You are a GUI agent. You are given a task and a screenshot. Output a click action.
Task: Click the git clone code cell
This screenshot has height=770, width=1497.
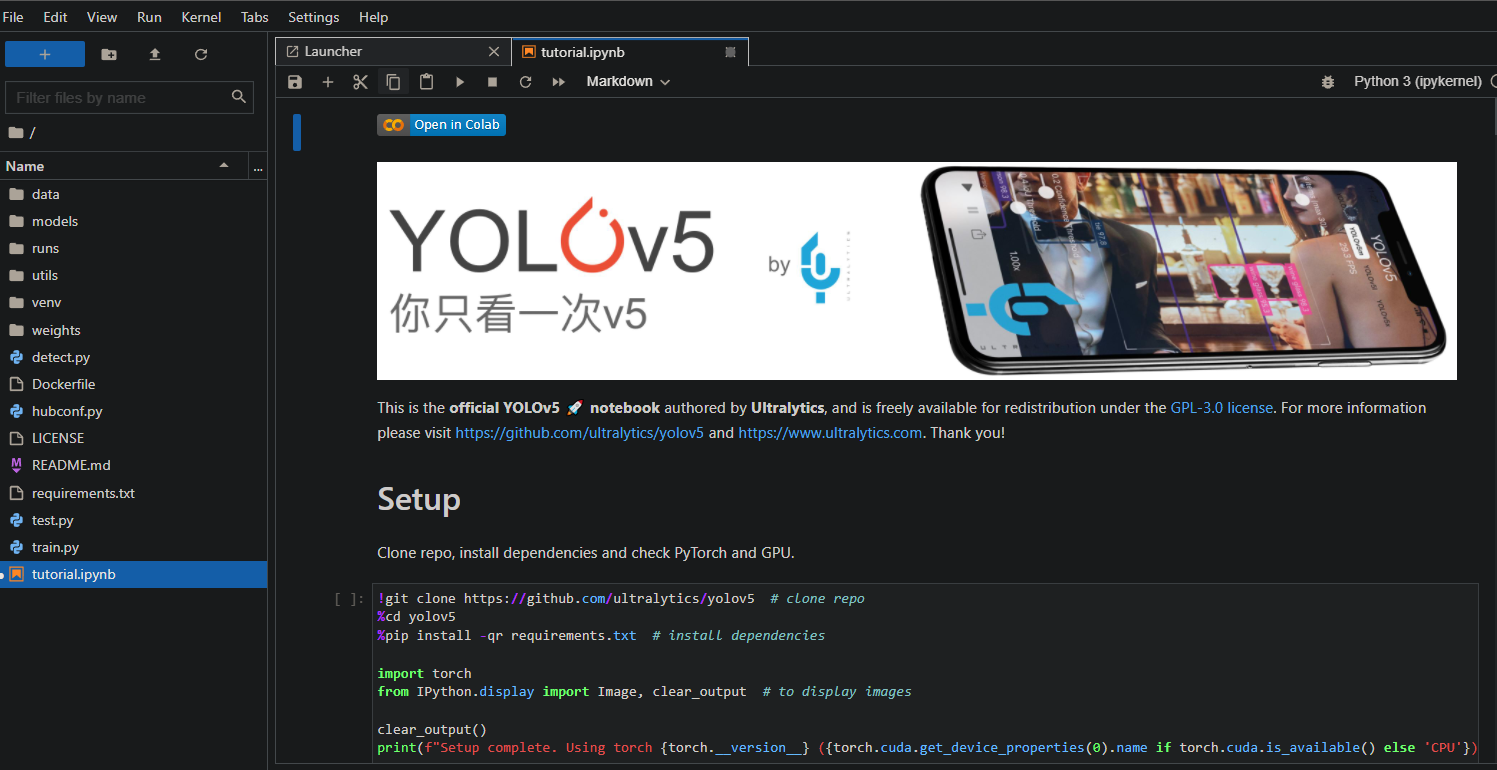click(925, 674)
